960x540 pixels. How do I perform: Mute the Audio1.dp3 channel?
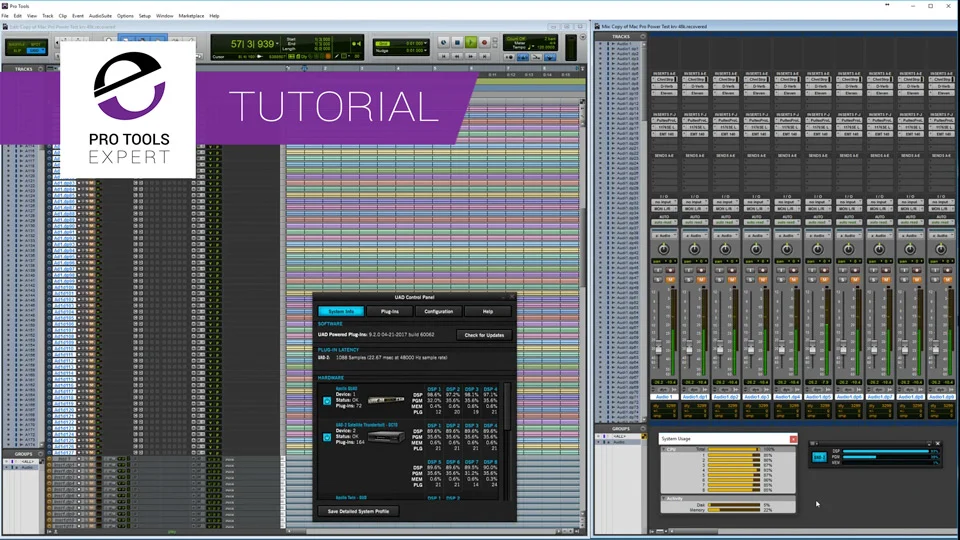coord(762,280)
